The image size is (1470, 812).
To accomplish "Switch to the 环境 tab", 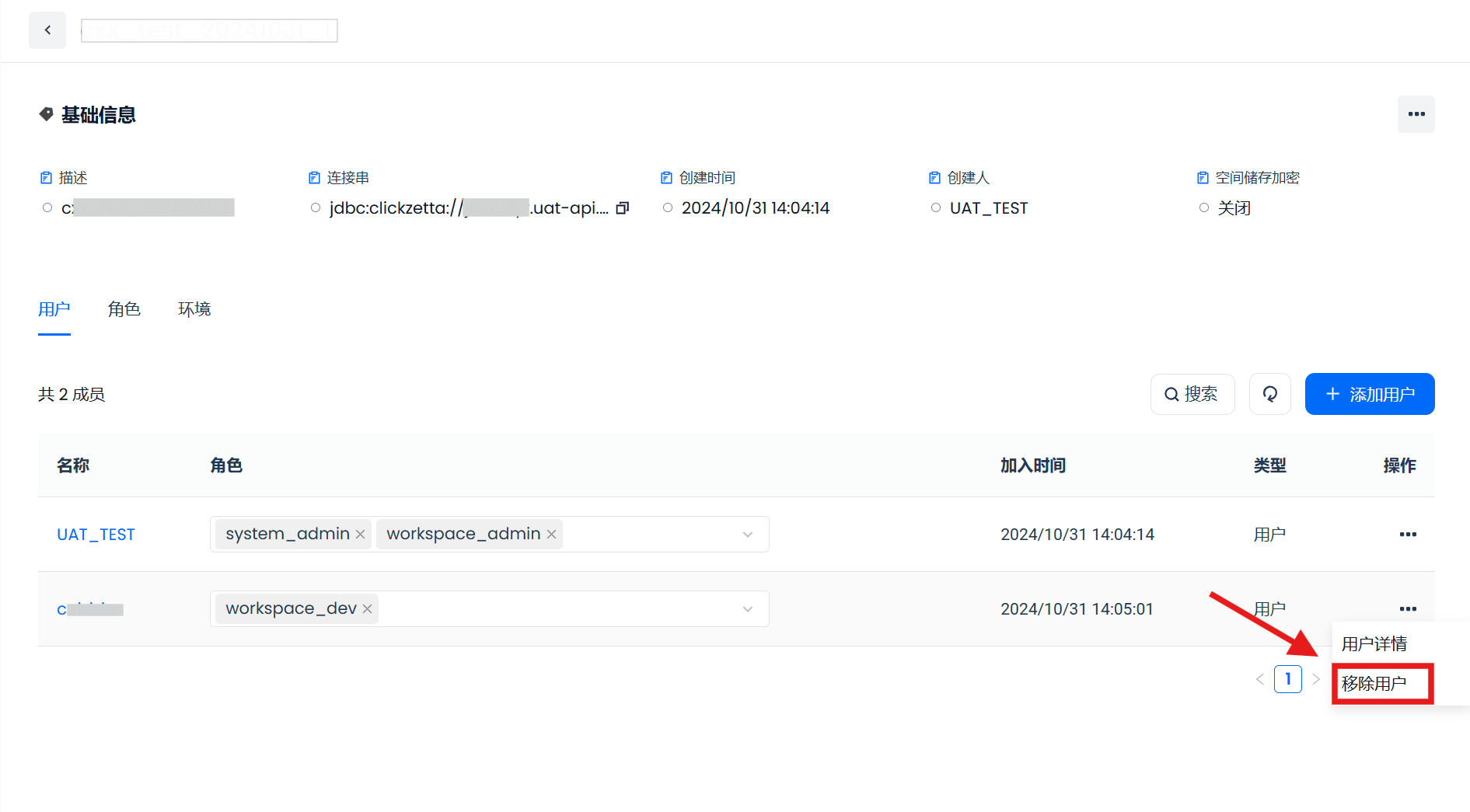I will pos(194,309).
